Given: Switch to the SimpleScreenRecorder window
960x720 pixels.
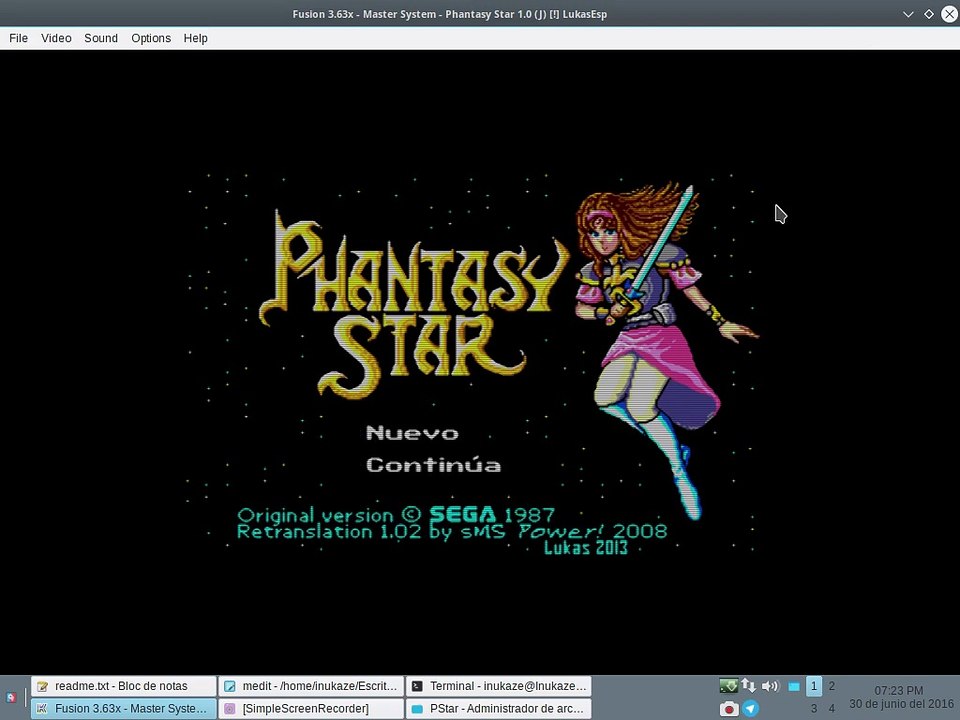Looking at the screenshot, I should pos(312,709).
